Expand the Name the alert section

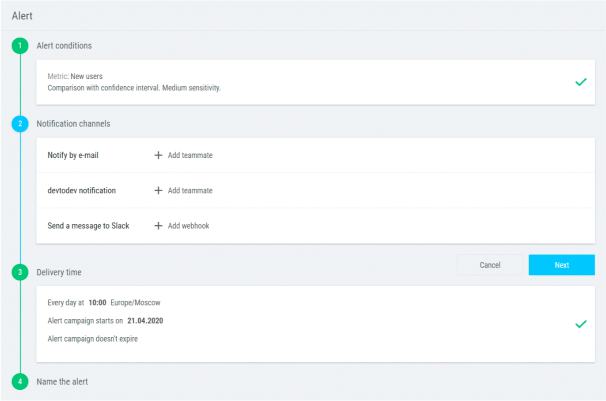point(63,381)
